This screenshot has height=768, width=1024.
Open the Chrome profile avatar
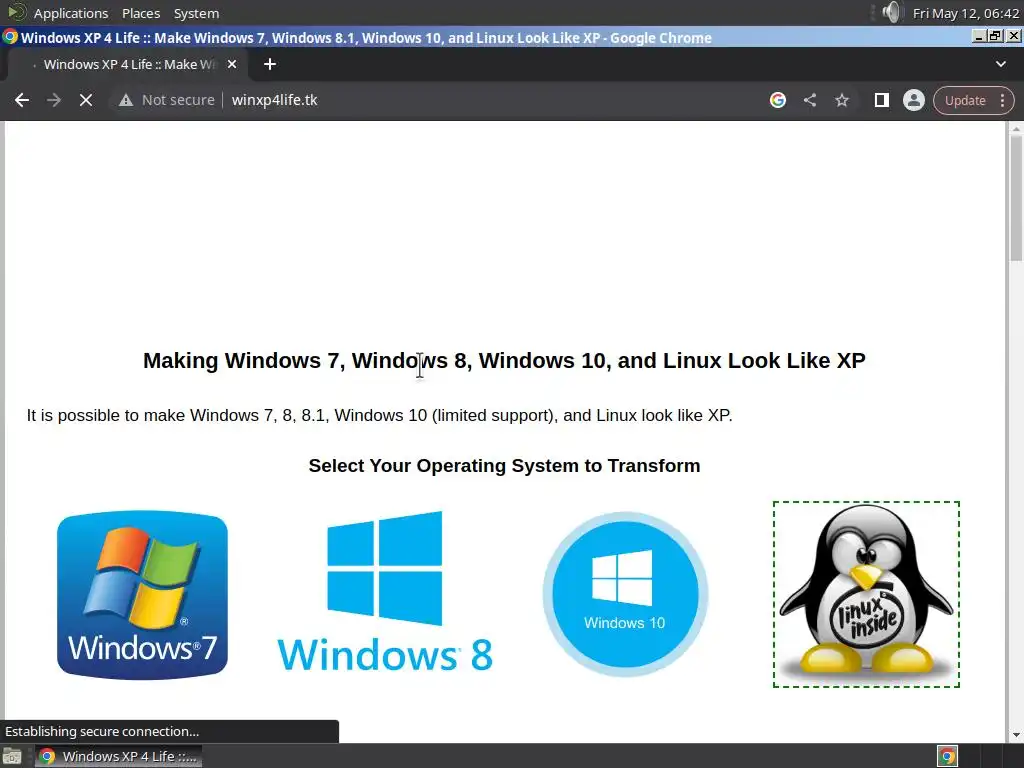(x=914, y=100)
